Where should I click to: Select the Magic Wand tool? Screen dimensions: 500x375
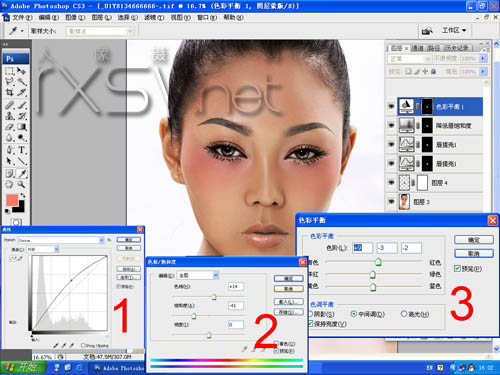(x=22, y=82)
